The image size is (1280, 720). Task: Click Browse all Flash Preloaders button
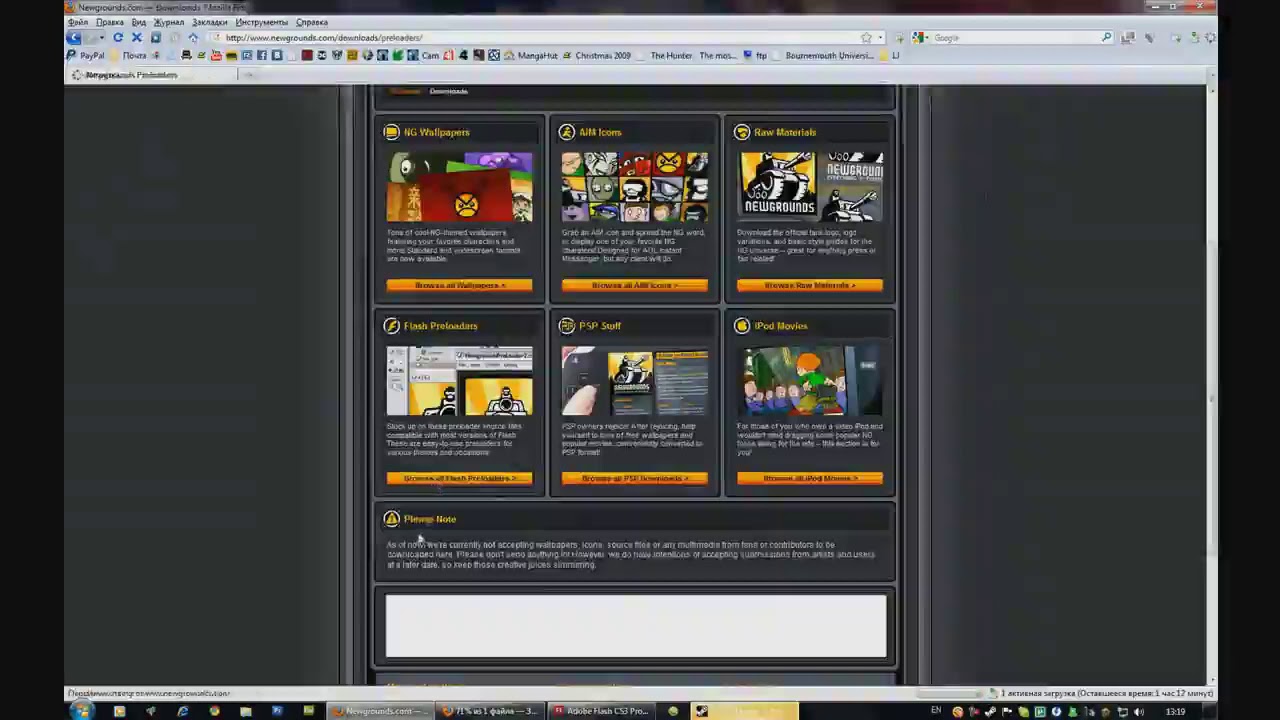pyautogui.click(x=459, y=478)
